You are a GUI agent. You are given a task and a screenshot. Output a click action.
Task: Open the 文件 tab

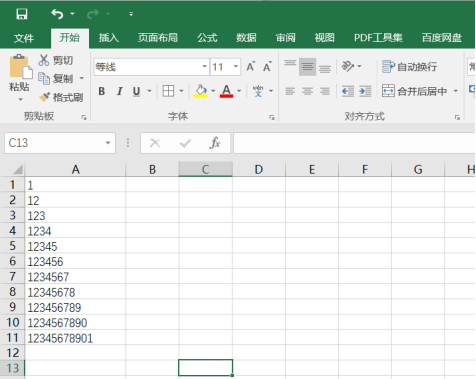click(x=24, y=38)
